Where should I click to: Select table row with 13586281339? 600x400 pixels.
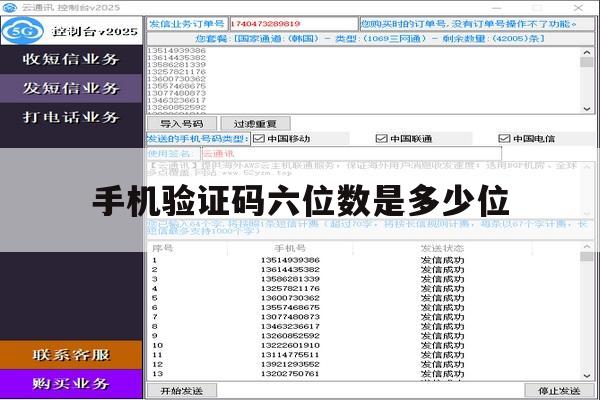point(364,279)
